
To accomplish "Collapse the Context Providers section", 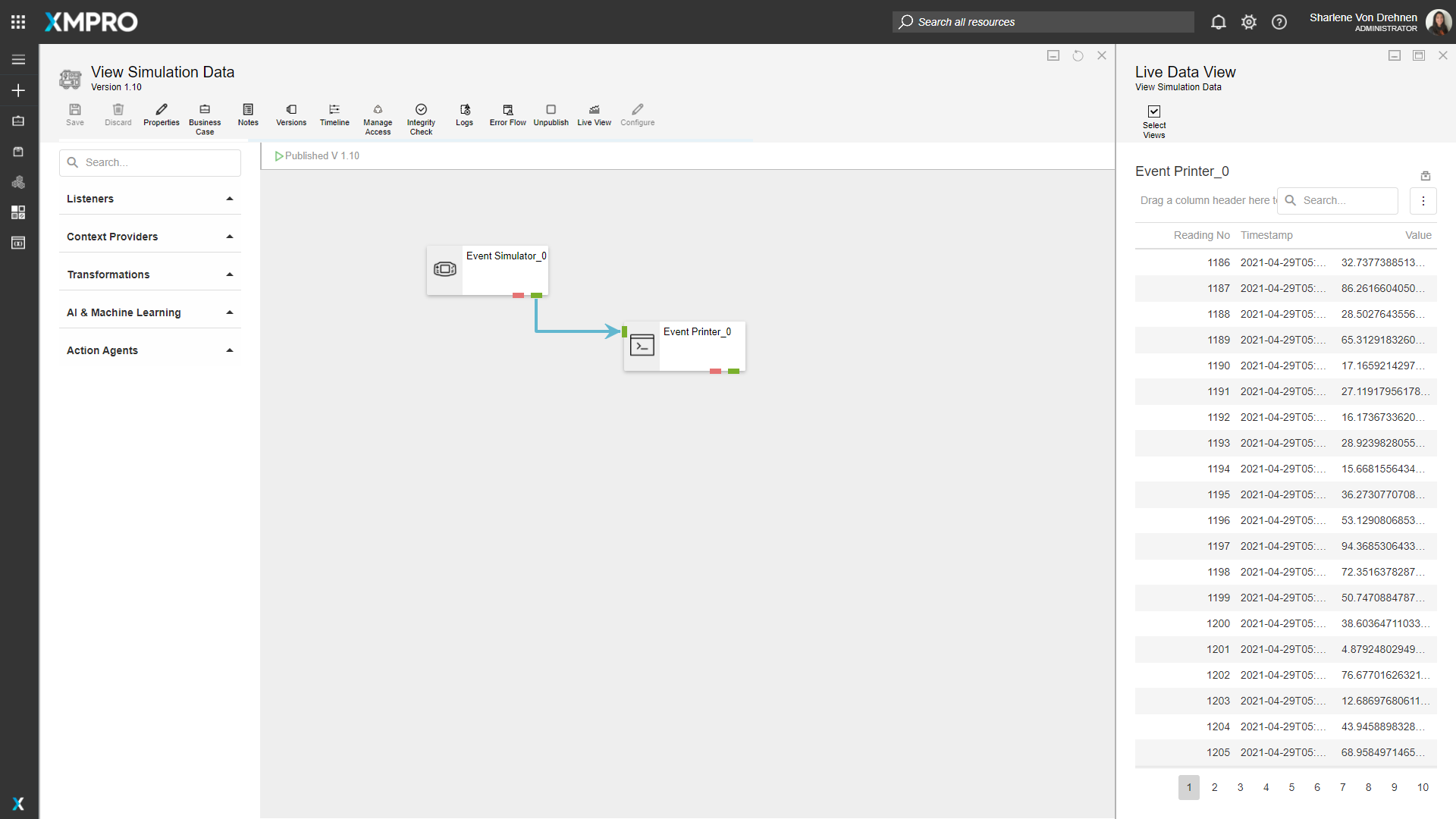I will (229, 236).
